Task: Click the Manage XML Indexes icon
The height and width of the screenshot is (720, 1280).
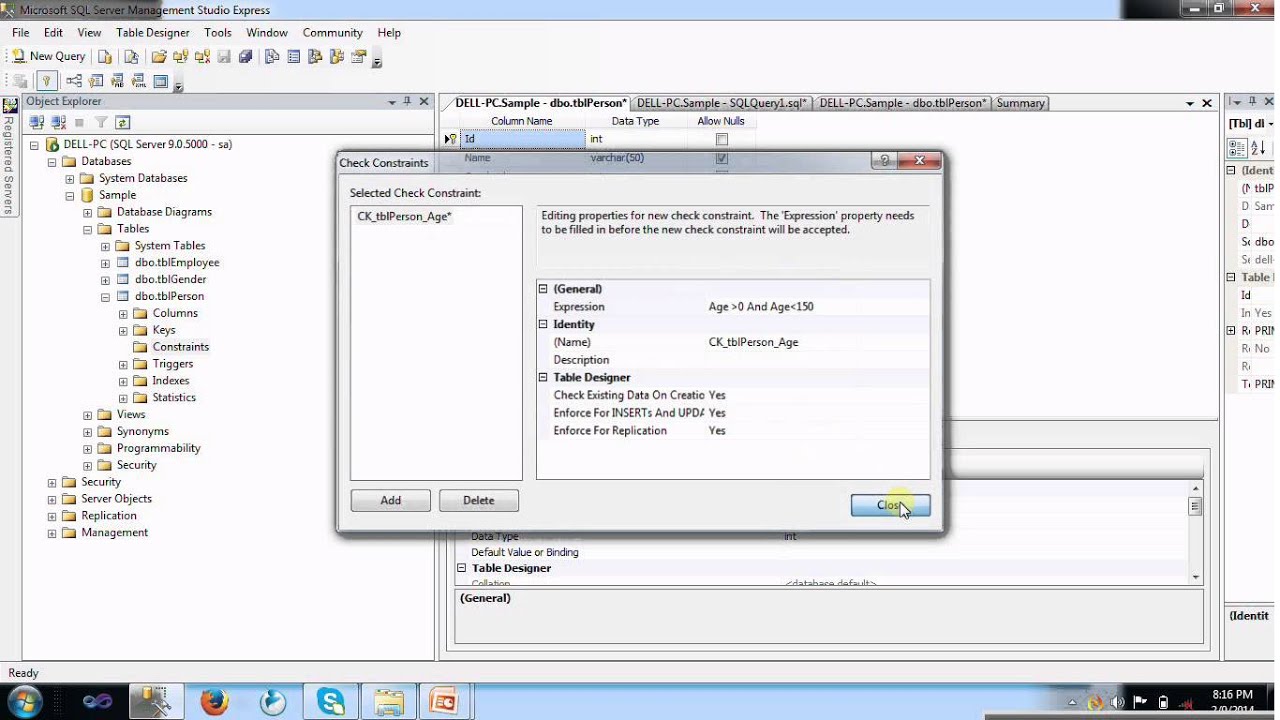Action: pos(139,81)
